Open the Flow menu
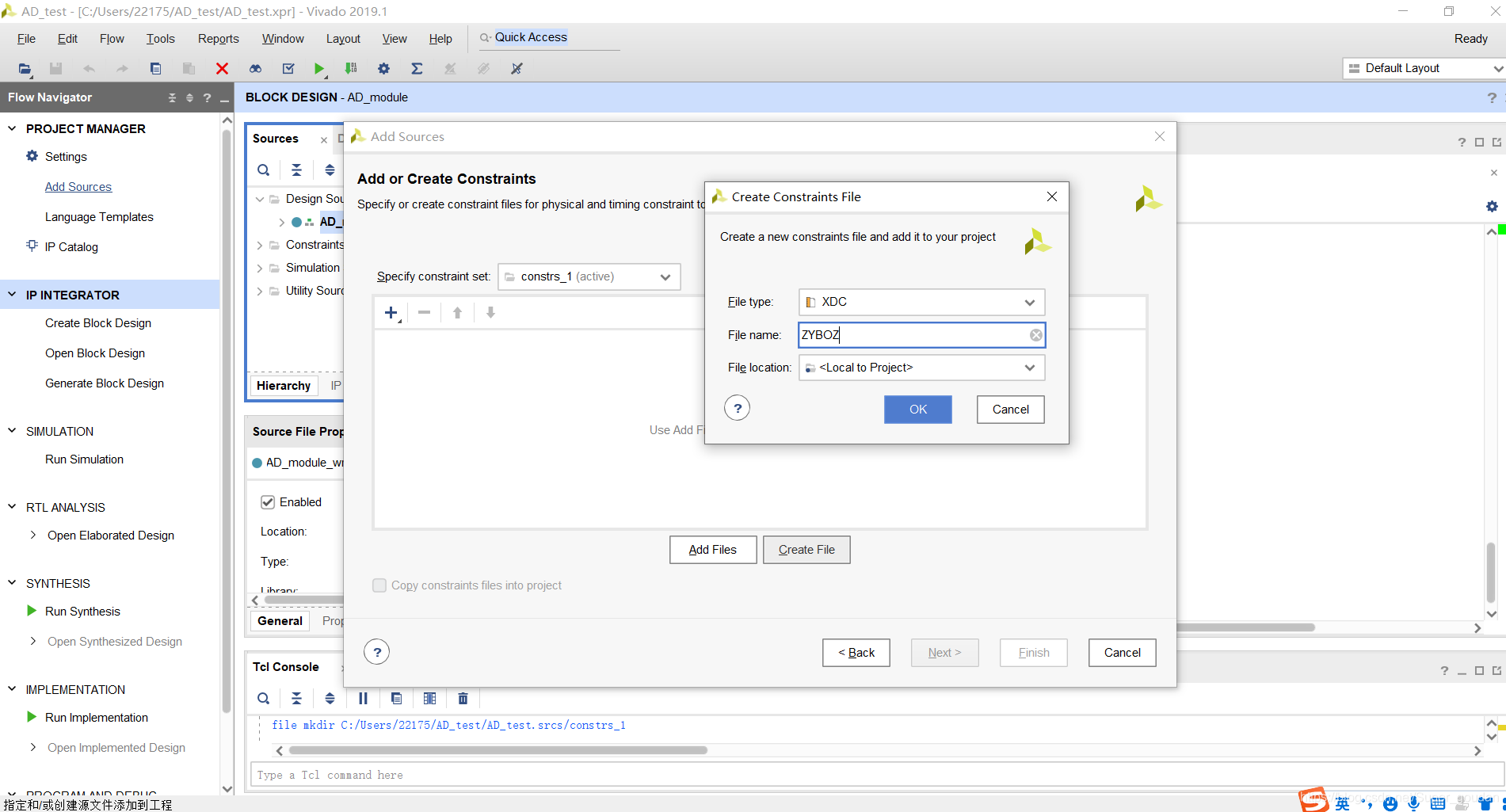Viewport: 1506px width, 812px height. 112,39
